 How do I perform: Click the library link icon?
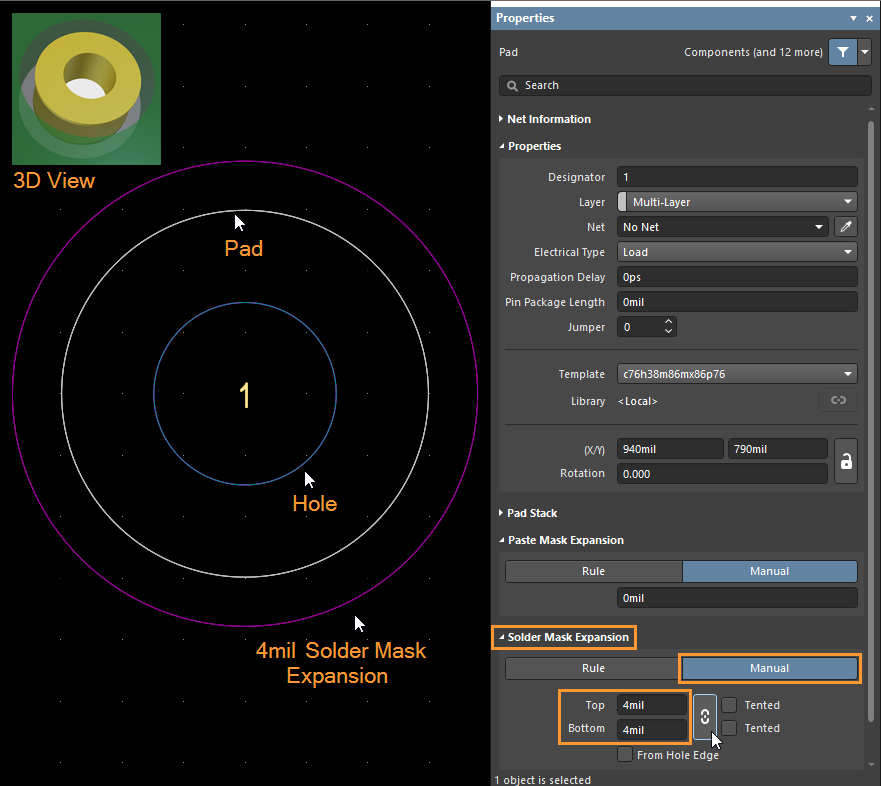pyautogui.click(x=838, y=401)
